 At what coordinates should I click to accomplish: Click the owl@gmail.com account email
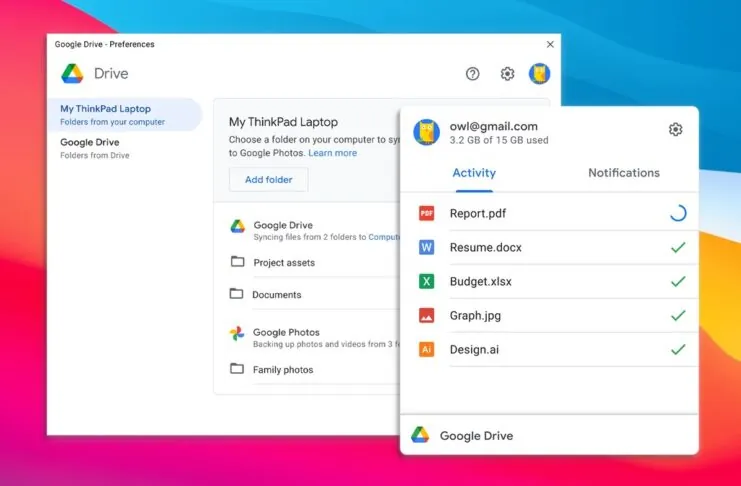pos(493,127)
